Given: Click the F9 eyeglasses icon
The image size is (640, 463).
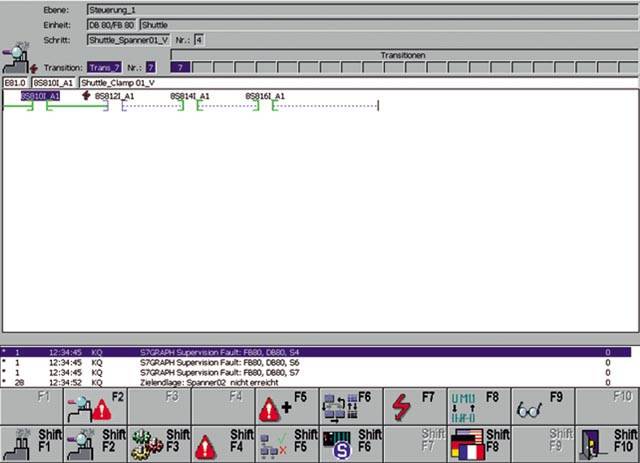Looking at the screenshot, I should 534,407.
